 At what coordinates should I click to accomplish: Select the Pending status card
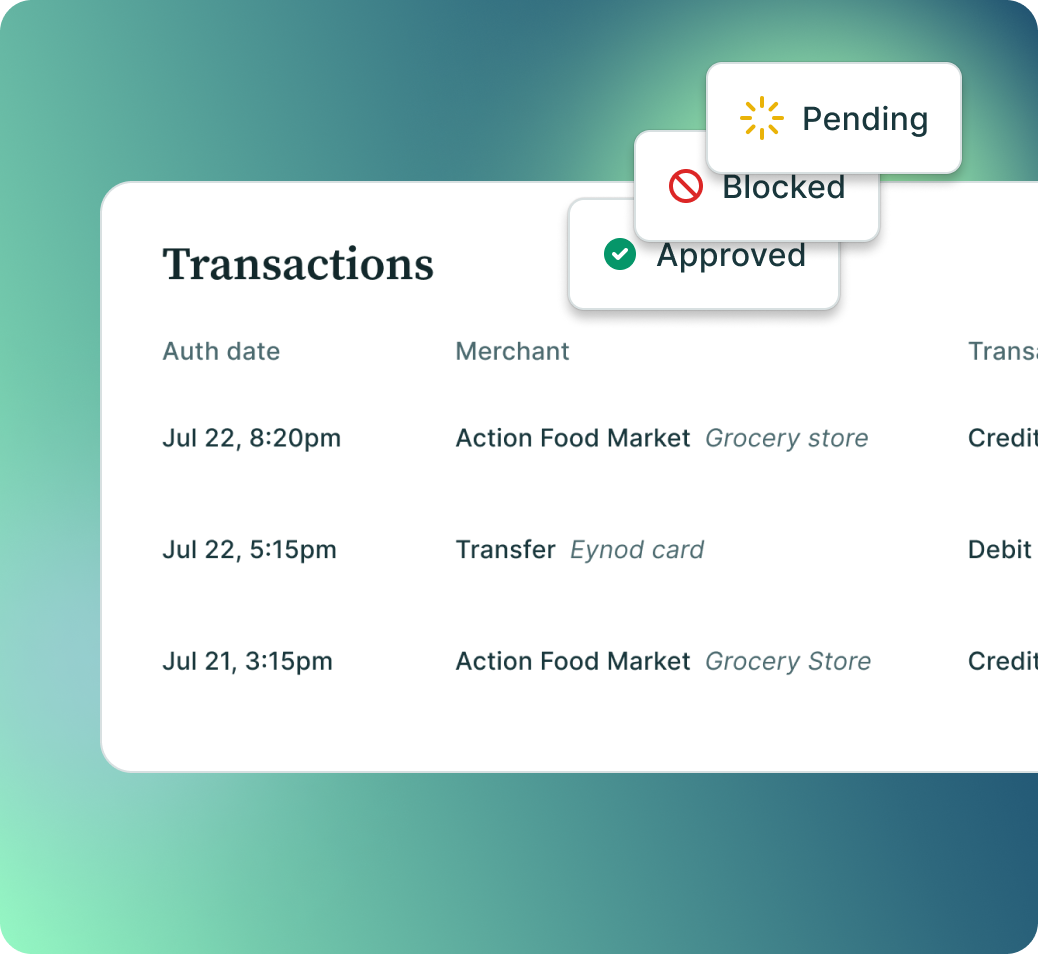833,118
